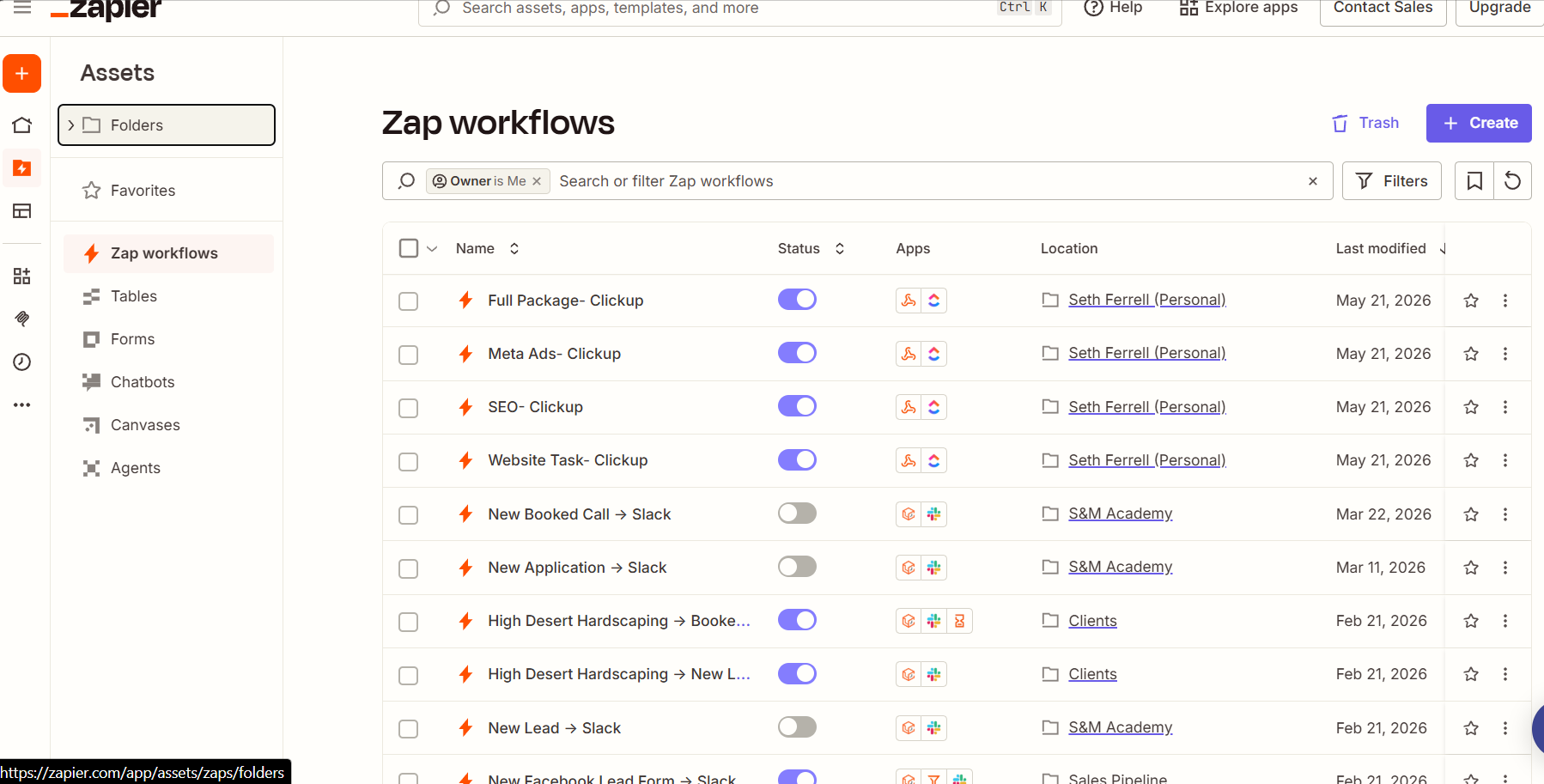Turn on the New Application → Slack zap
1544x784 pixels.
797,567
